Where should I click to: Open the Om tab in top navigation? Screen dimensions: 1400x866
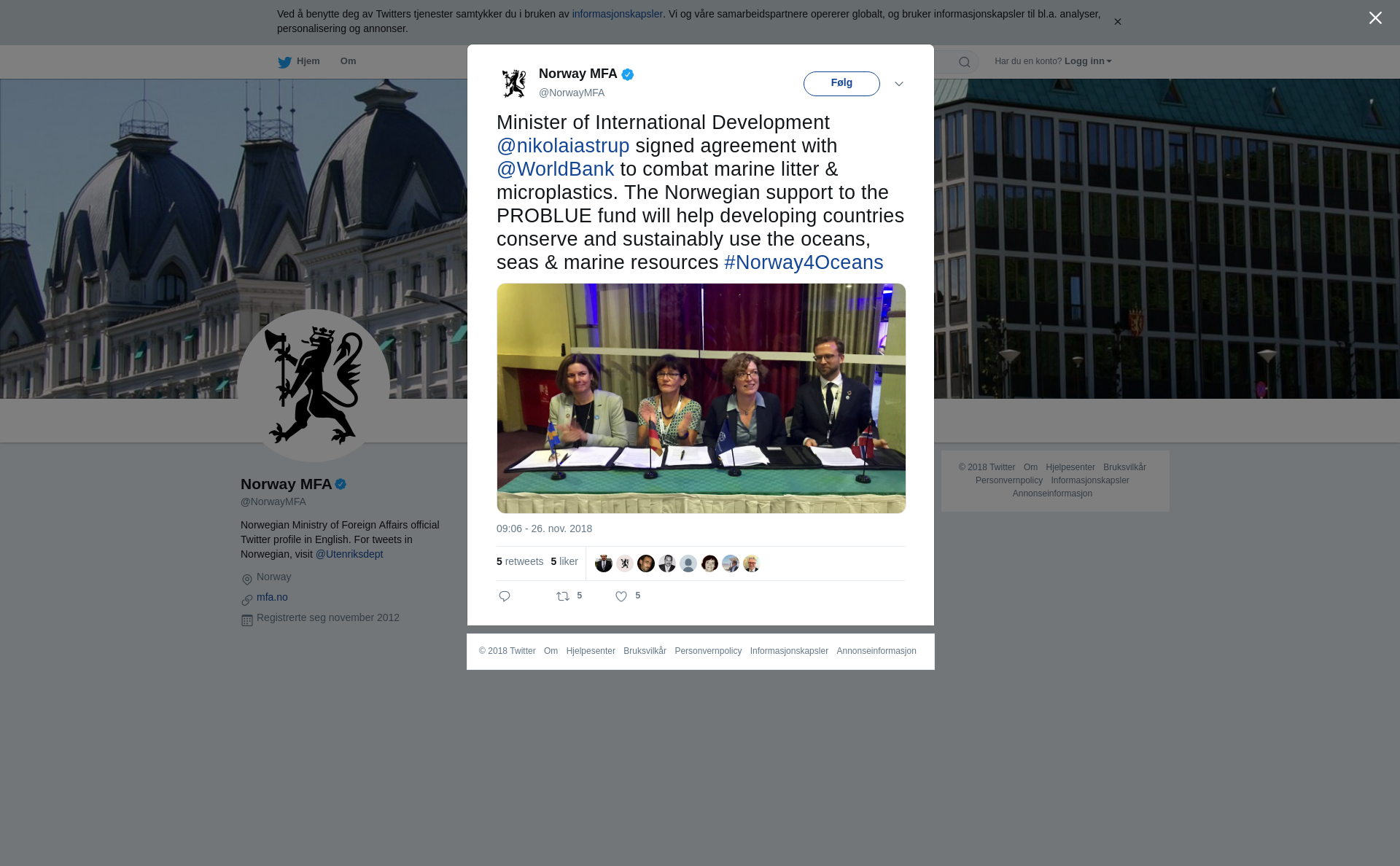pyautogui.click(x=348, y=61)
